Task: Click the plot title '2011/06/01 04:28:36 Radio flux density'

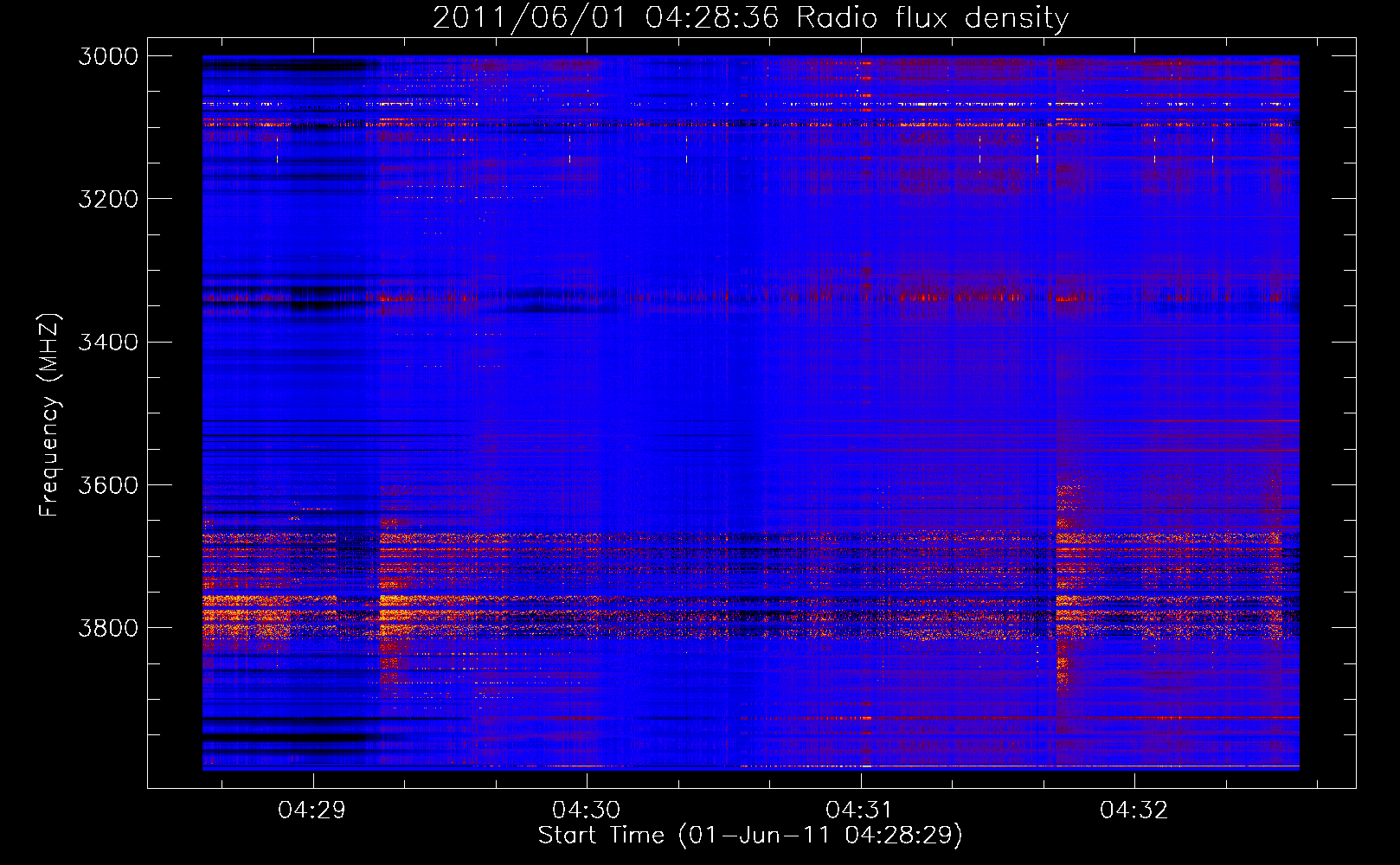Action: pyautogui.click(x=750, y=18)
